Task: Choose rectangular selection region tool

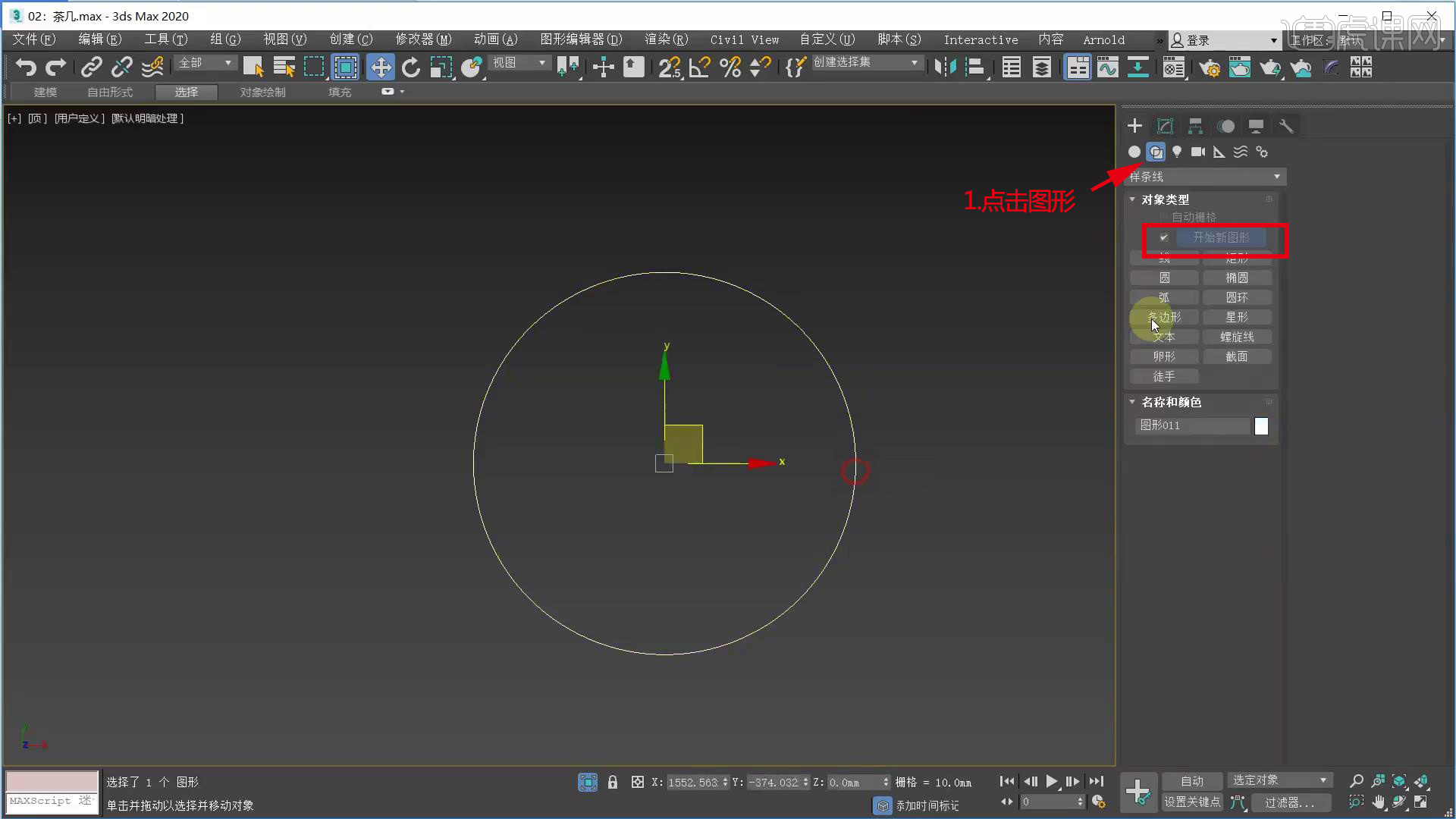Action: [x=314, y=67]
